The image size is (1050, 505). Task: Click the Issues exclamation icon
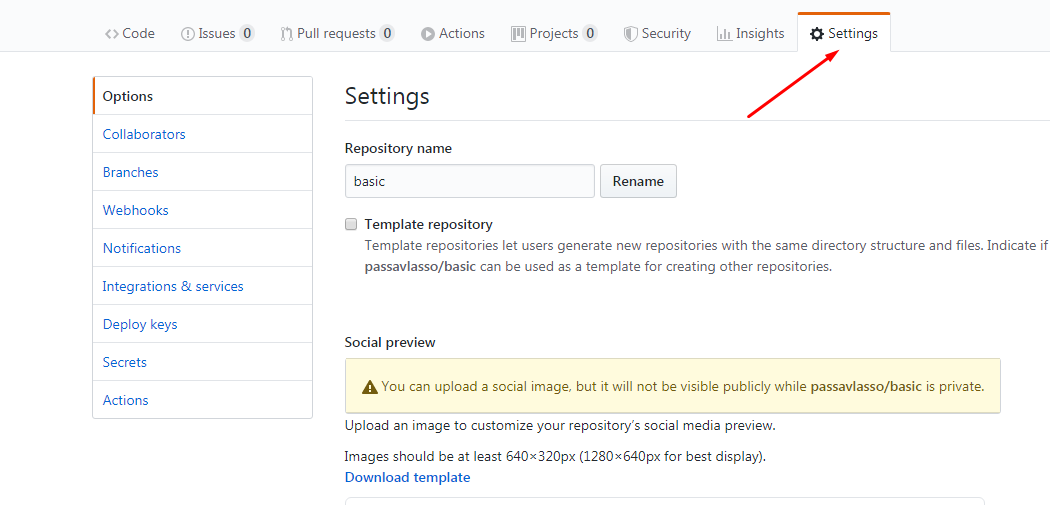(187, 34)
